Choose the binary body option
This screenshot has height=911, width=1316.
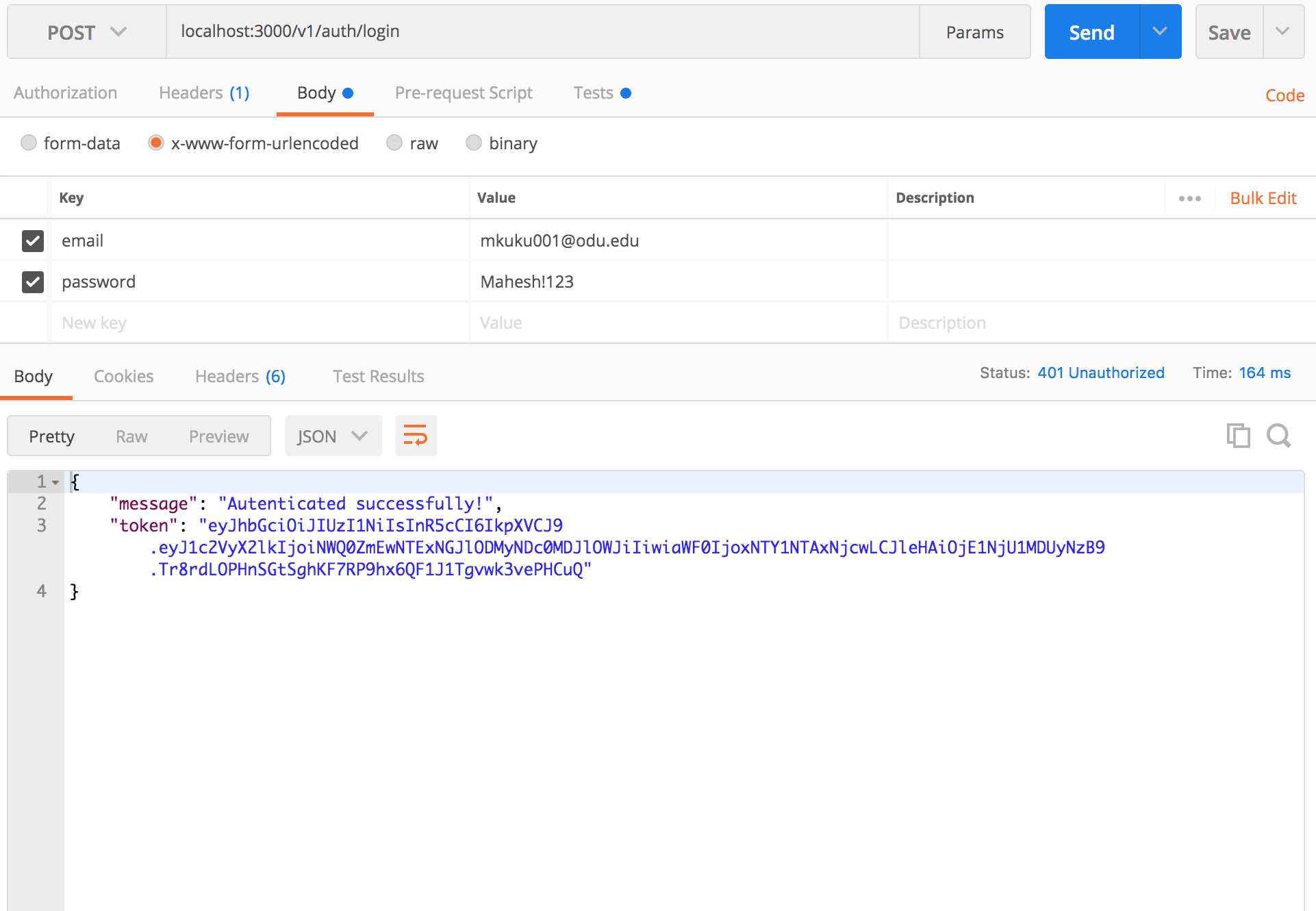[x=474, y=142]
